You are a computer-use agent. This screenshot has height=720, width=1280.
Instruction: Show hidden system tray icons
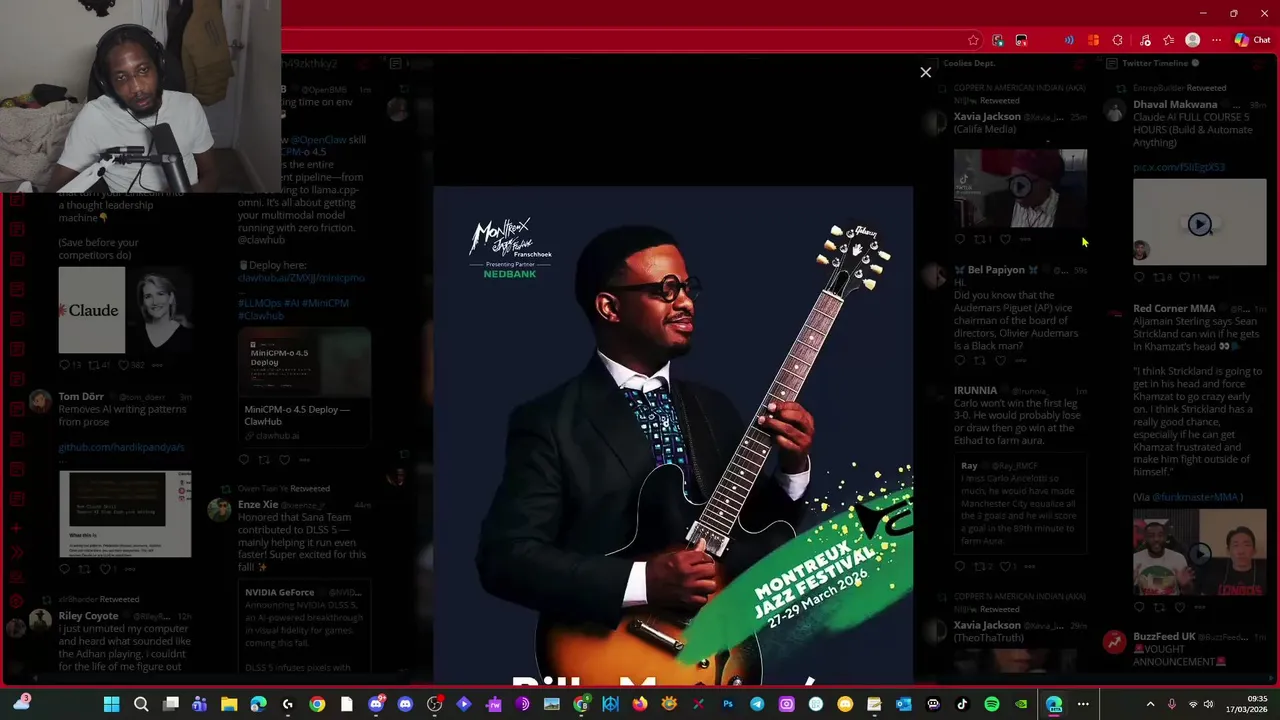[x=1150, y=704]
